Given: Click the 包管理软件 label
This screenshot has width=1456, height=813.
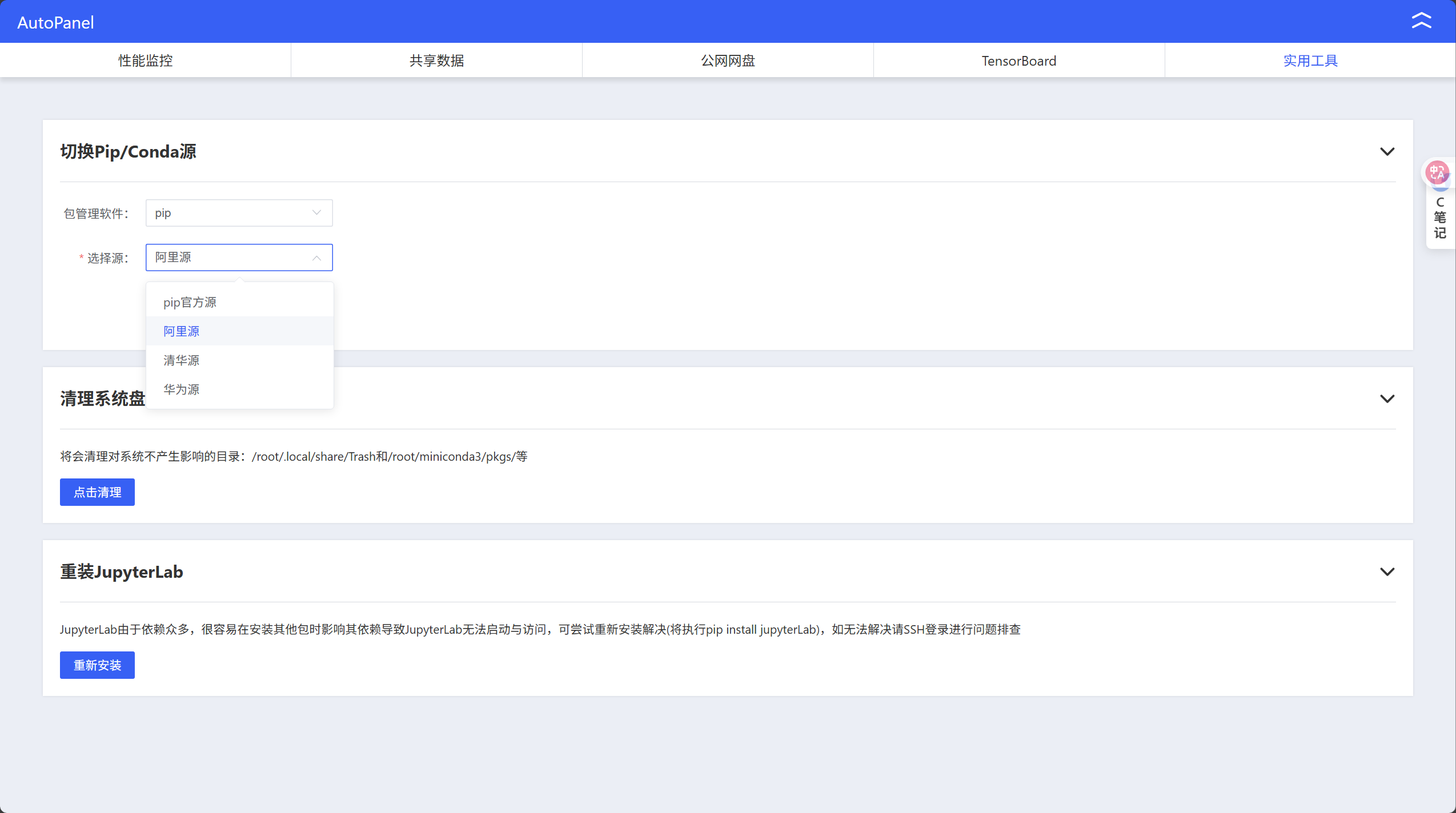Looking at the screenshot, I should click(96, 214).
